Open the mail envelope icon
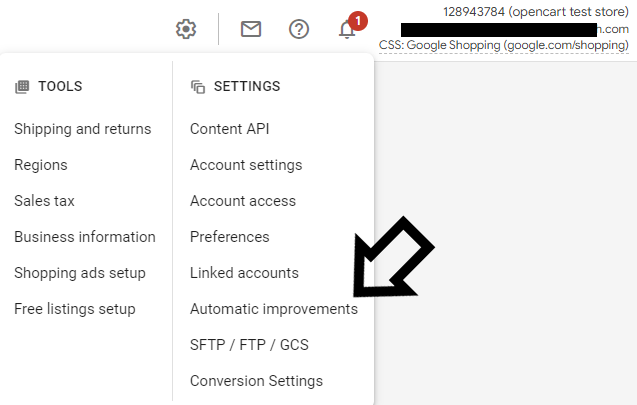Image resolution: width=637 pixels, height=405 pixels. pyautogui.click(x=251, y=29)
